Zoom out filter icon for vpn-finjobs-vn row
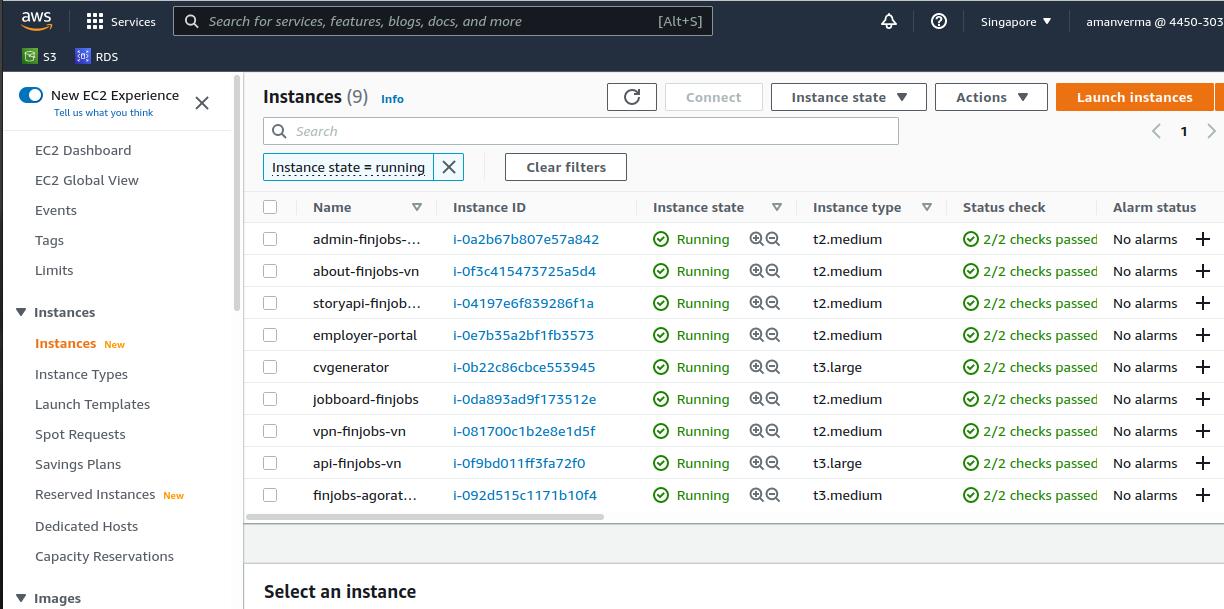1224x609 pixels. click(x=772, y=431)
